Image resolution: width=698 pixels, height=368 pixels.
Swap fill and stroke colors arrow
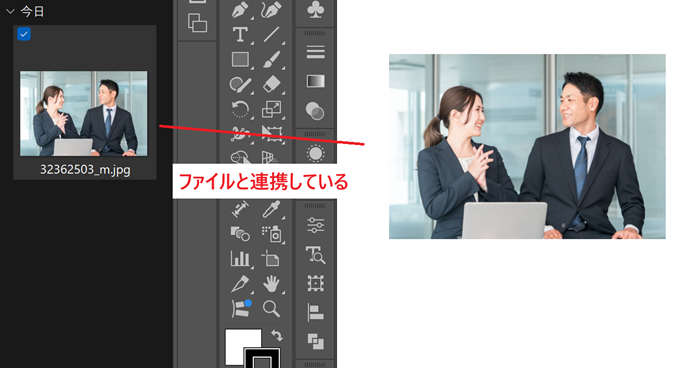coord(277,335)
